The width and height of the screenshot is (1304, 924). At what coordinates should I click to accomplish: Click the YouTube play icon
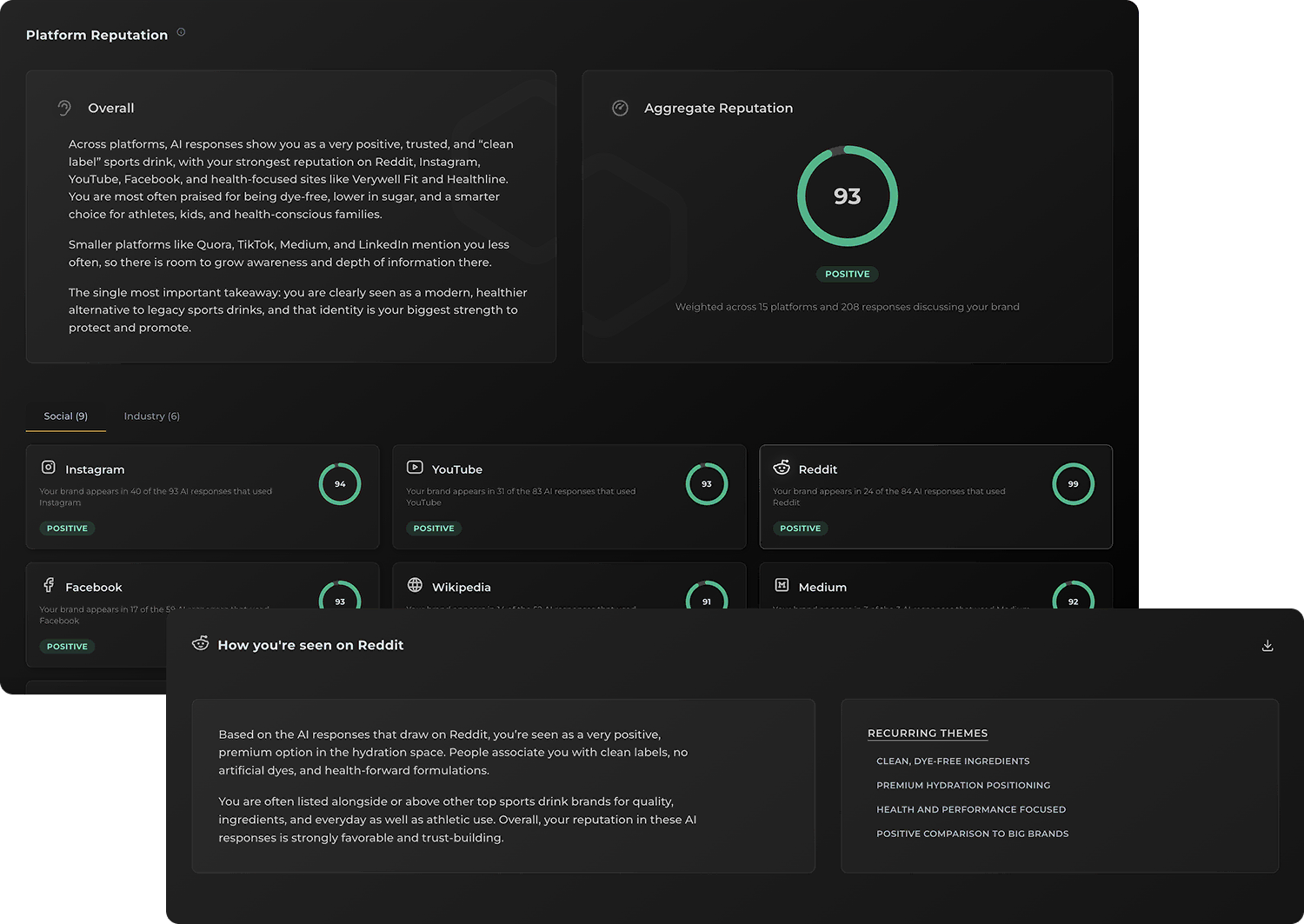click(416, 468)
